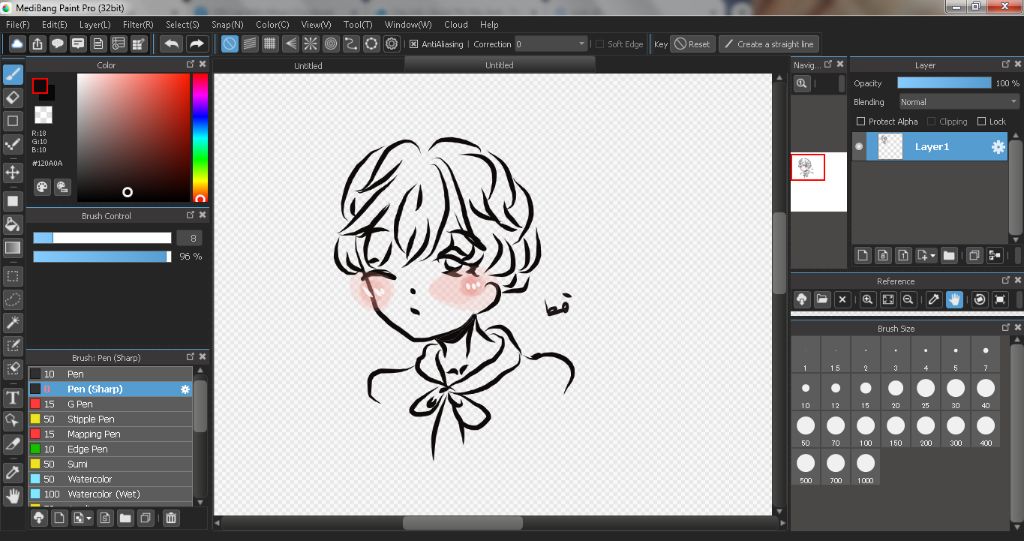Enable the concentric circle snap guide
This screenshot has height=541, width=1024.
tap(331, 44)
